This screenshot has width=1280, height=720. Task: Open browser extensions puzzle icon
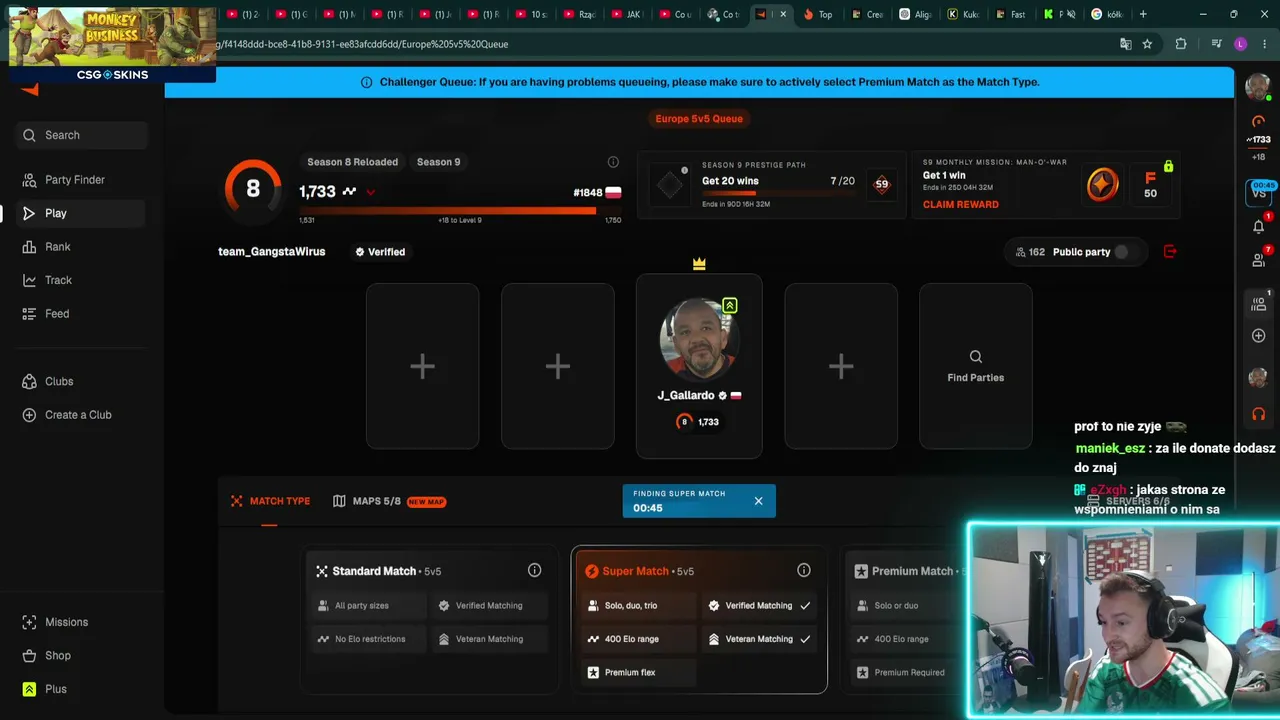(x=1181, y=44)
